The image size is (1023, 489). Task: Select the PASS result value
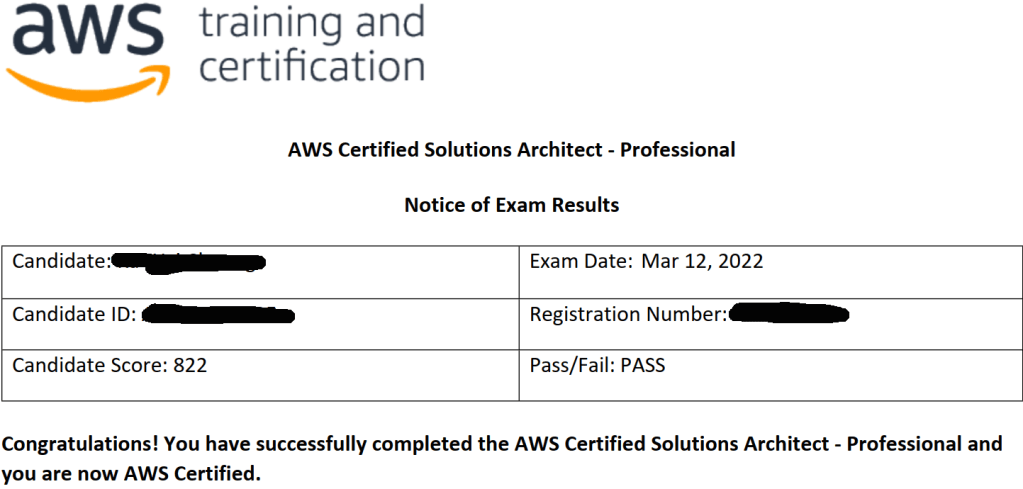[x=643, y=365]
